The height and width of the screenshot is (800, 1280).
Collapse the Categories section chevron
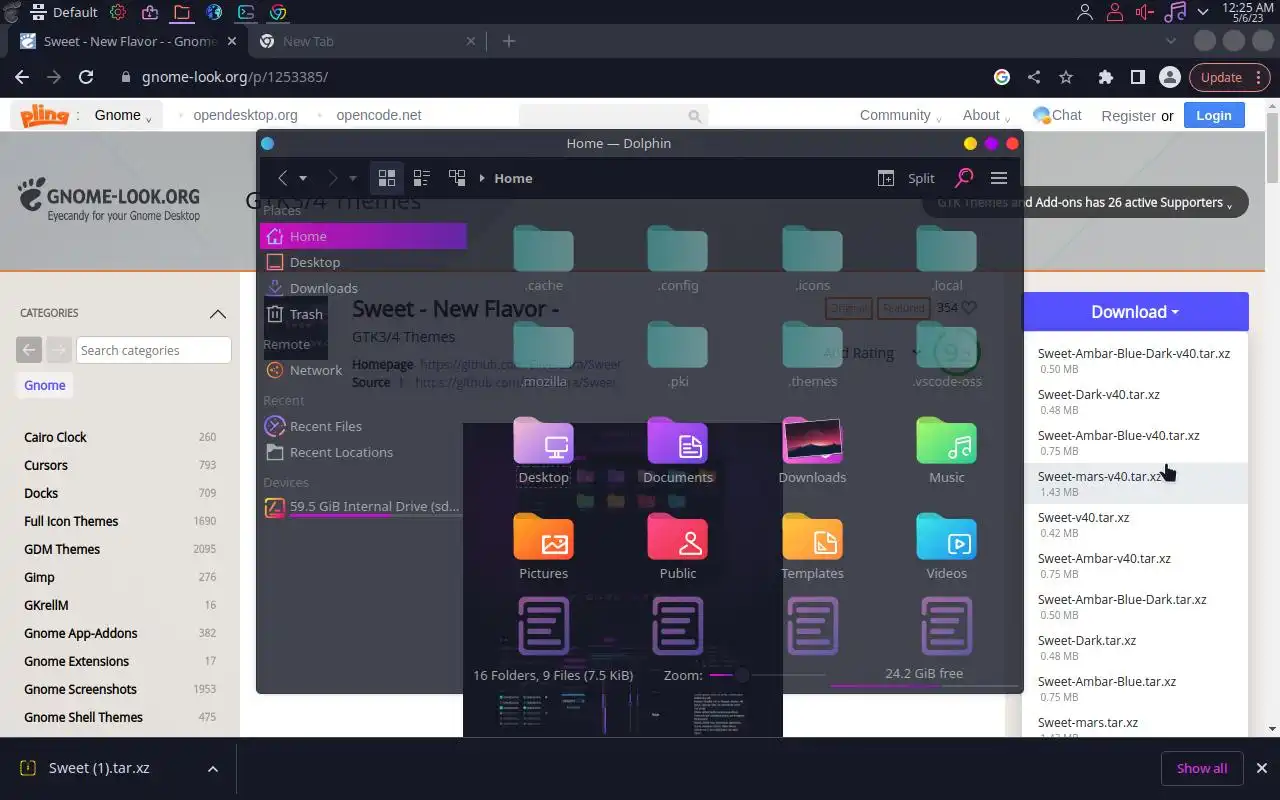pyautogui.click(x=217, y=313)
